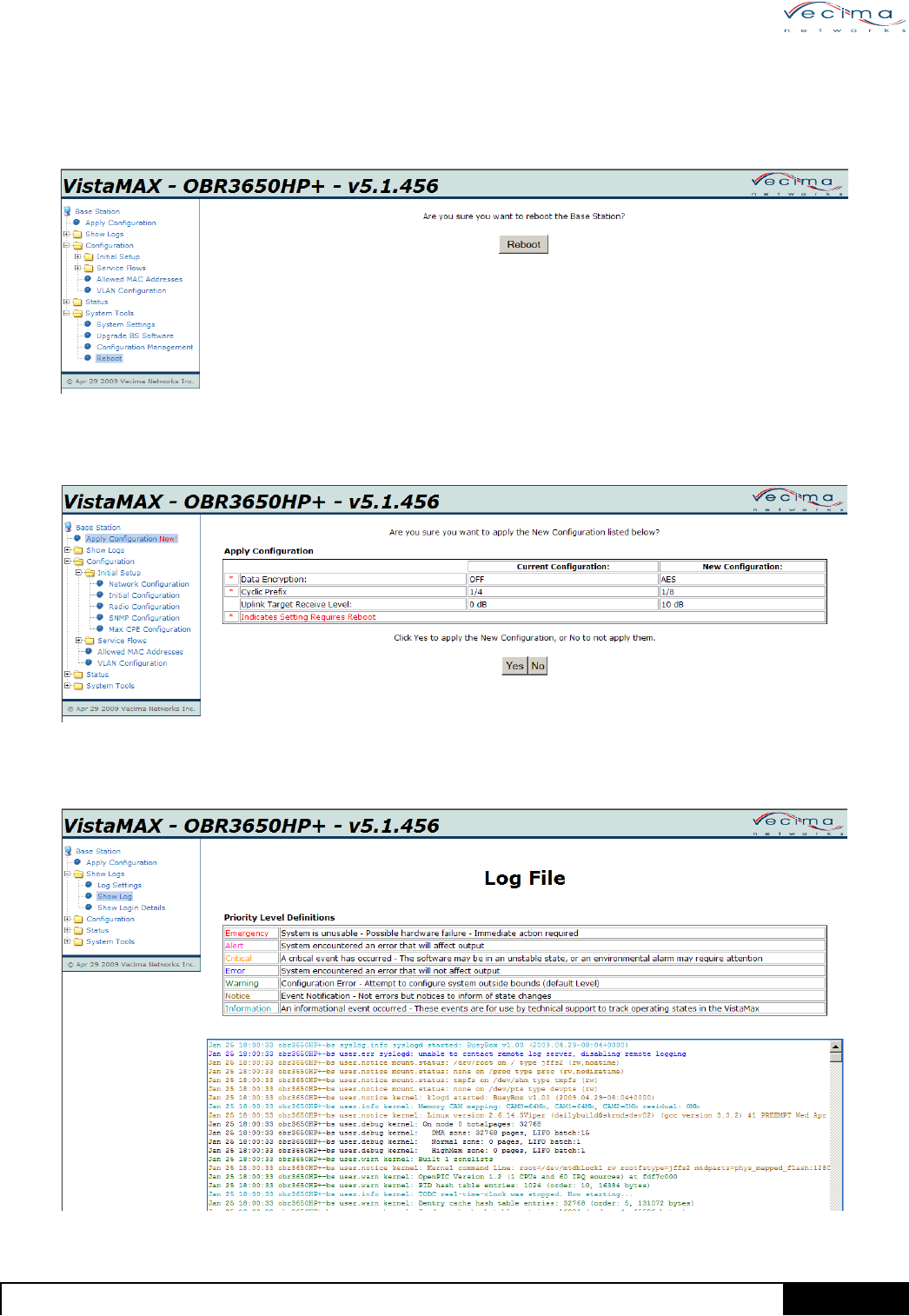
Task: Collapse the Configuration node in the Reboot screen tree
Action: (x=66, y=245)
